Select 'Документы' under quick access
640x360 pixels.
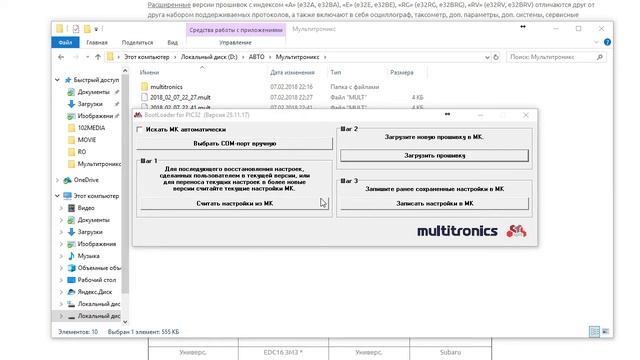[x=93, y=92]
